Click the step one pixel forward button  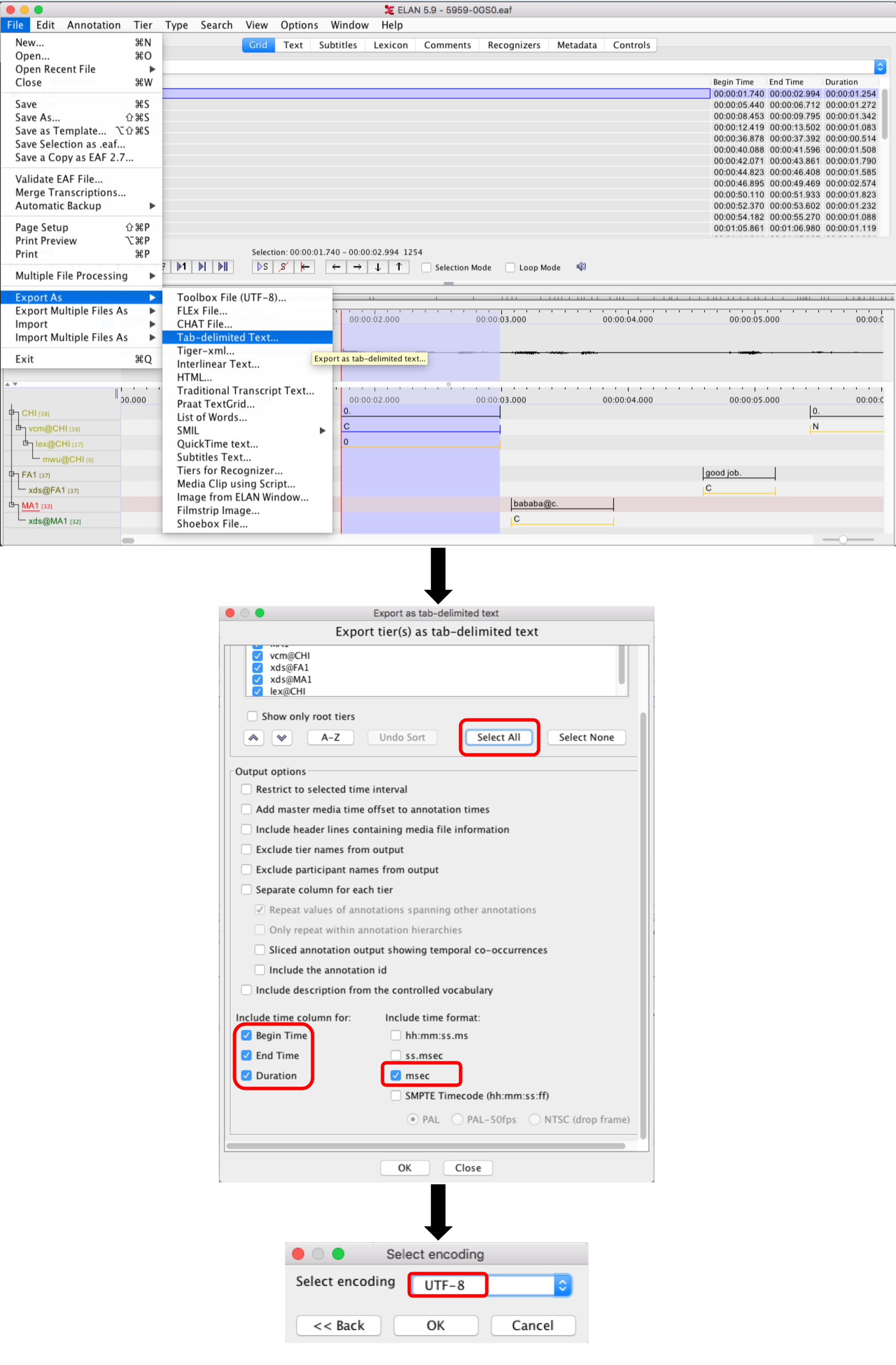(x=181, y=266)
